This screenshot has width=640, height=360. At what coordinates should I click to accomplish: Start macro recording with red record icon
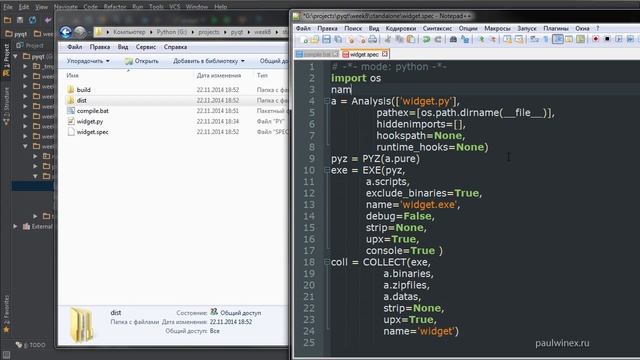pyautogui.click(x=595, y=39)
